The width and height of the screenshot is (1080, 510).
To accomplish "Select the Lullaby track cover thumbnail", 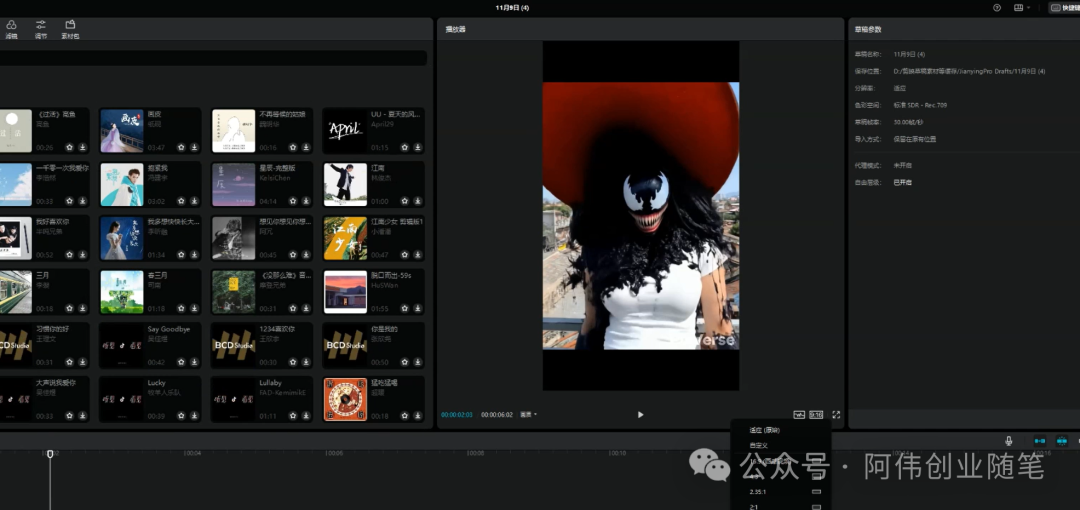I will point(233,400).
